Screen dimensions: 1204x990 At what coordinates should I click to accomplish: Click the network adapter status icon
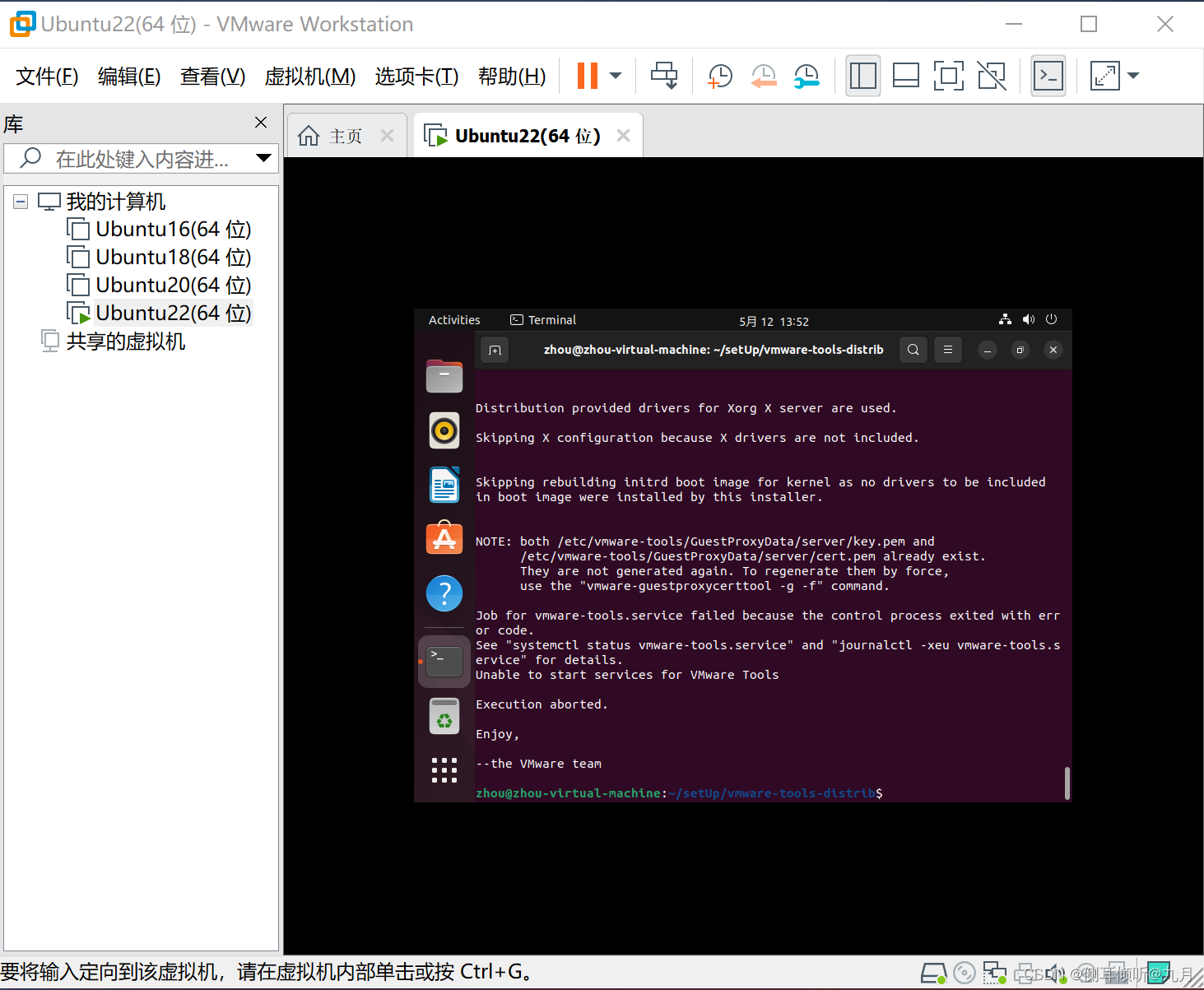click(x=995, y=973)
